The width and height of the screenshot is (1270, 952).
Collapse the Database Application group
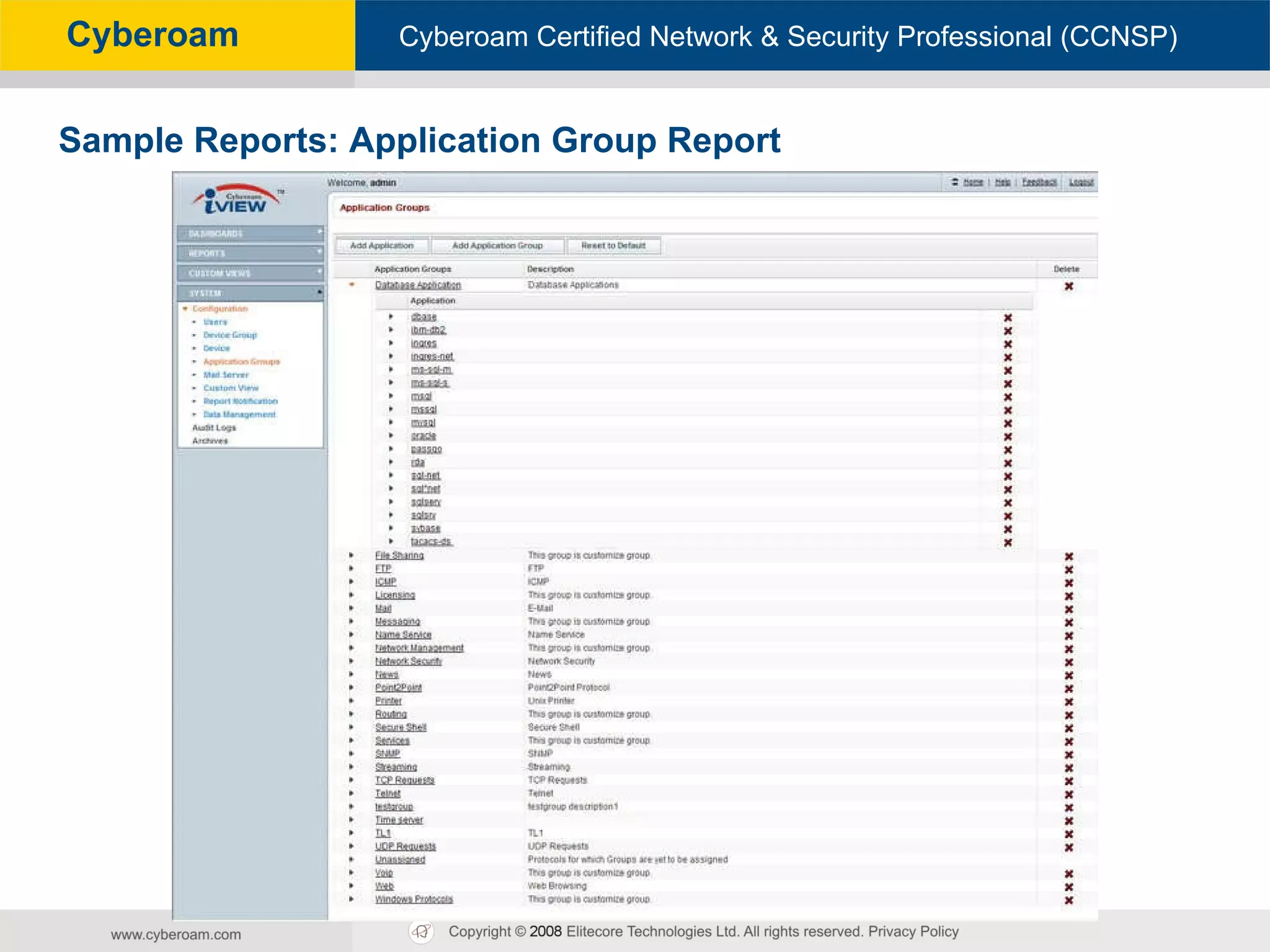(x=352, y=285)
